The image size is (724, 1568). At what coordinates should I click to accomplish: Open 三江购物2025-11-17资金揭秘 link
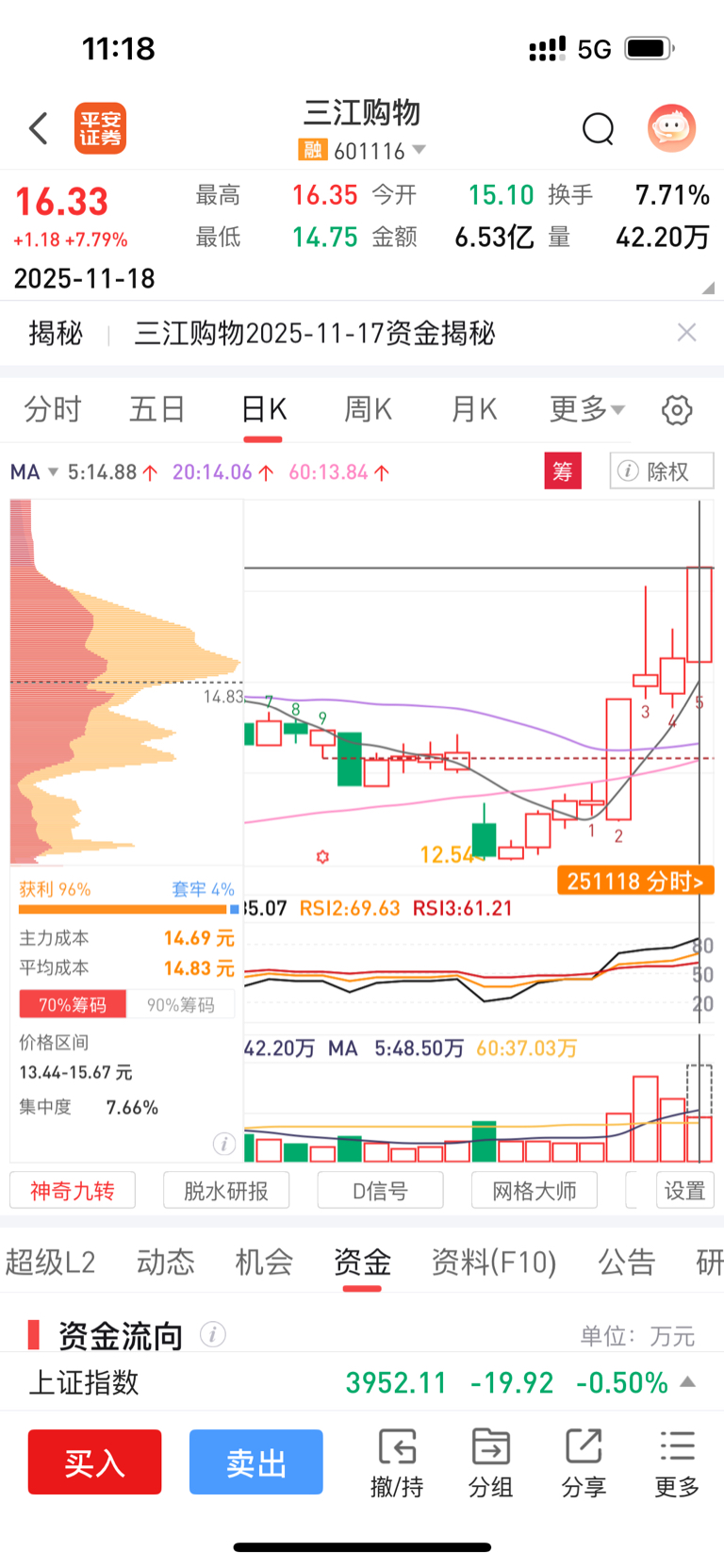(315, 333)
